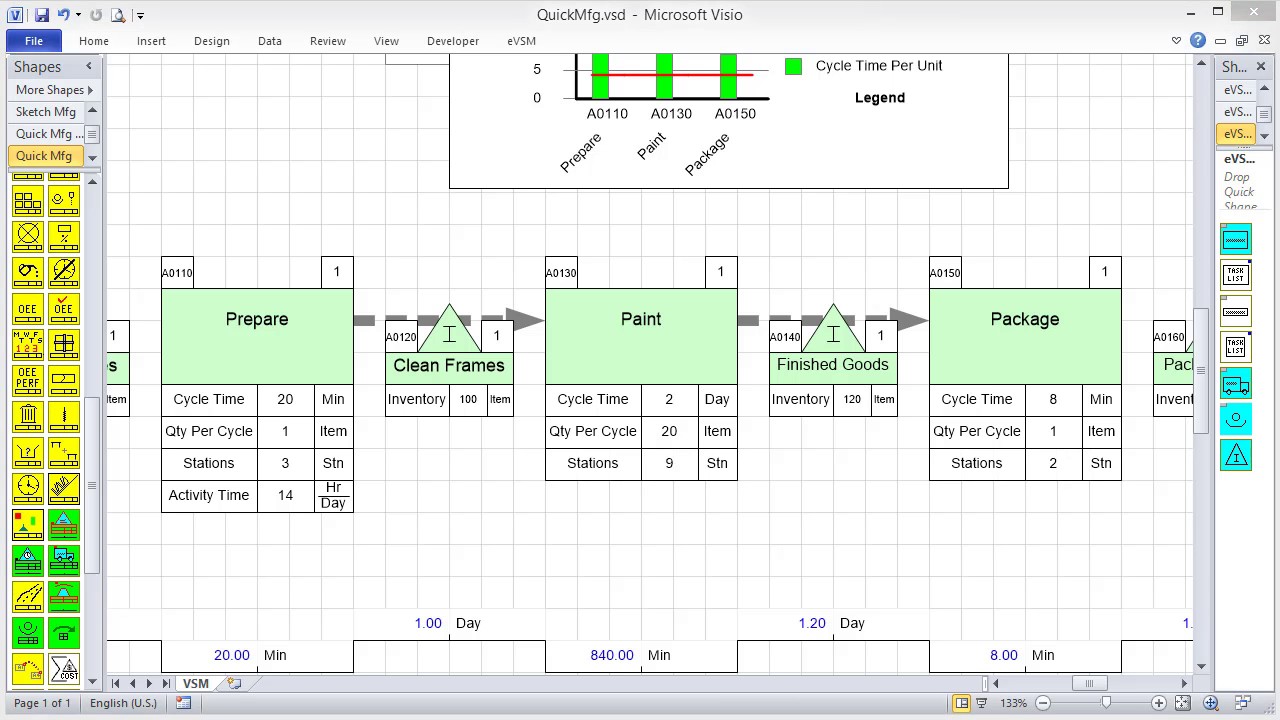The height and width of the screenshot is (720, 1280).
Task: Select the OEE with checkmark shape
Action: click(x=64, y=308)
